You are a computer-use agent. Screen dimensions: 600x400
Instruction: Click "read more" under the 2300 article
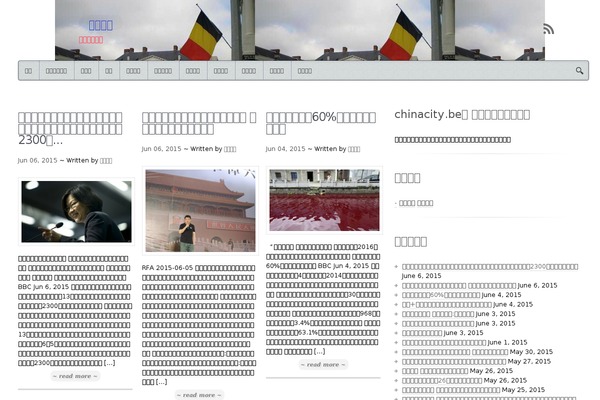[75, 376]
